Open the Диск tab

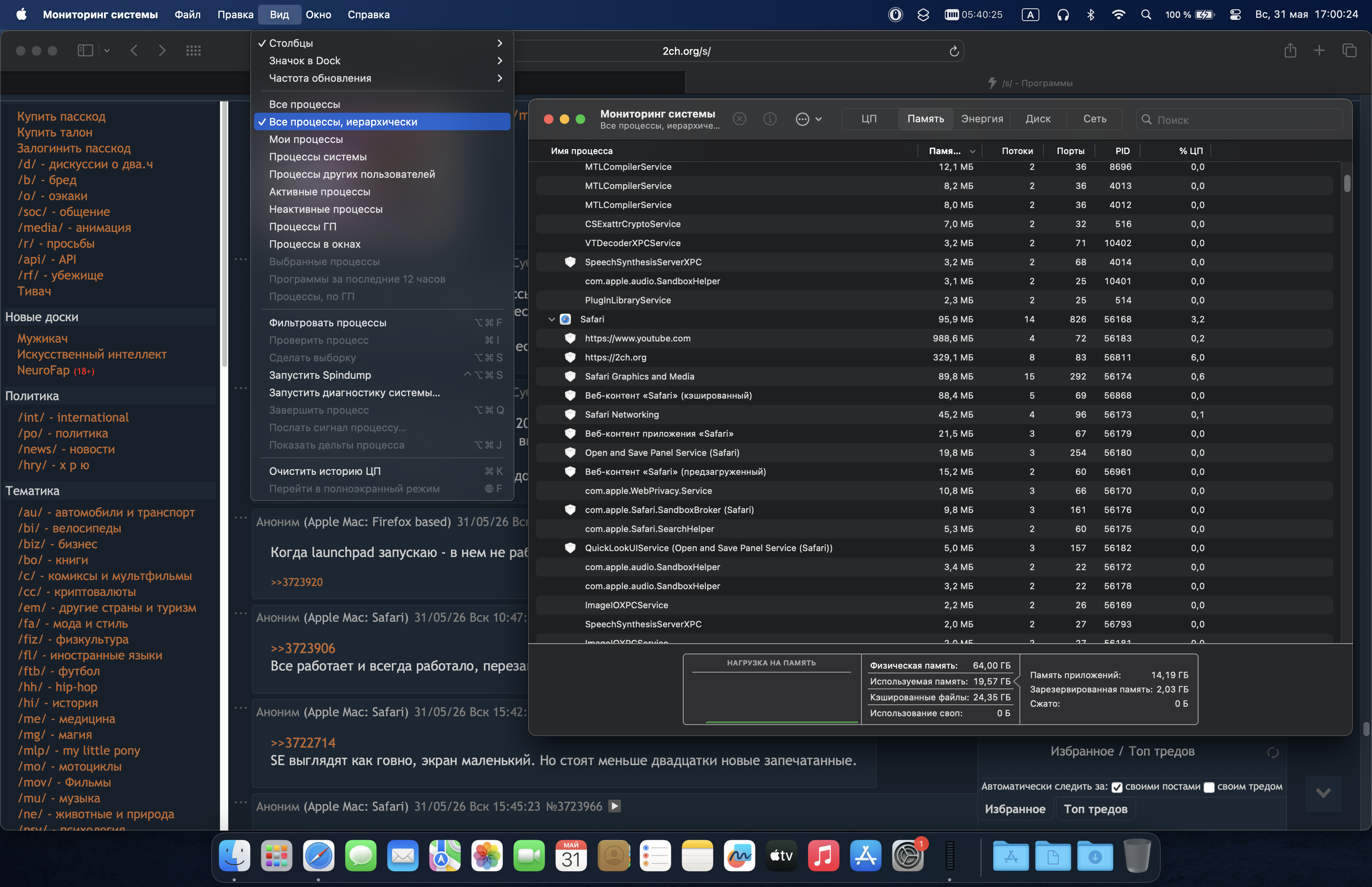point(1037,119)
